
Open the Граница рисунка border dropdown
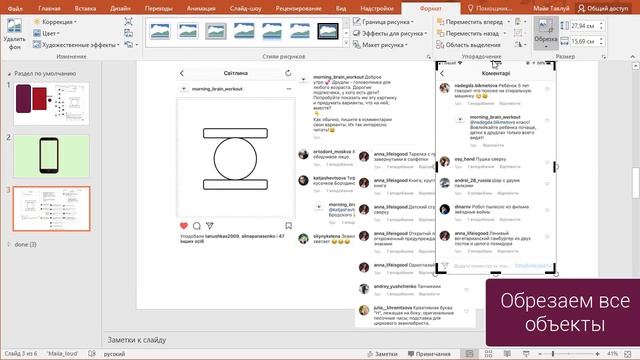click(x=384, y=22)
